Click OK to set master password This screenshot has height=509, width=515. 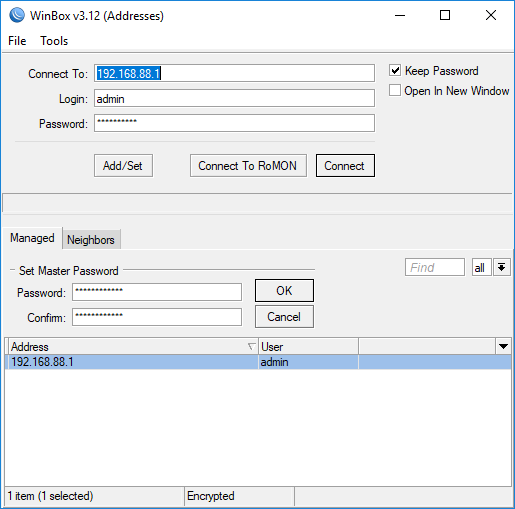(x=284, y=291)
